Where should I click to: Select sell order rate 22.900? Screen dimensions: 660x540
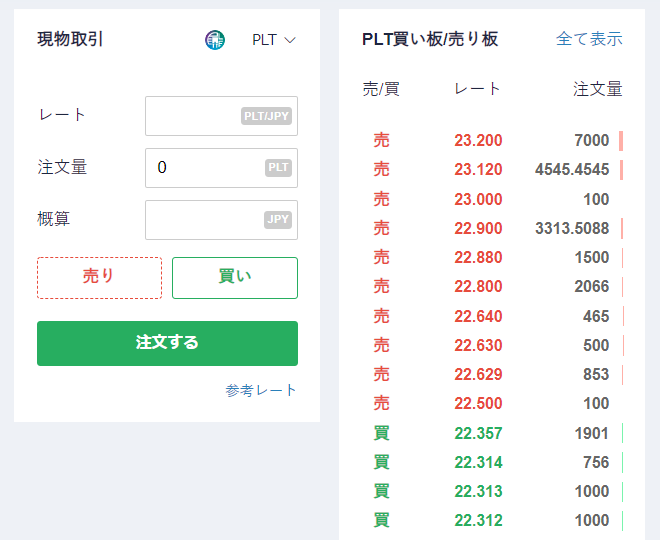click(x=478, y=228)
